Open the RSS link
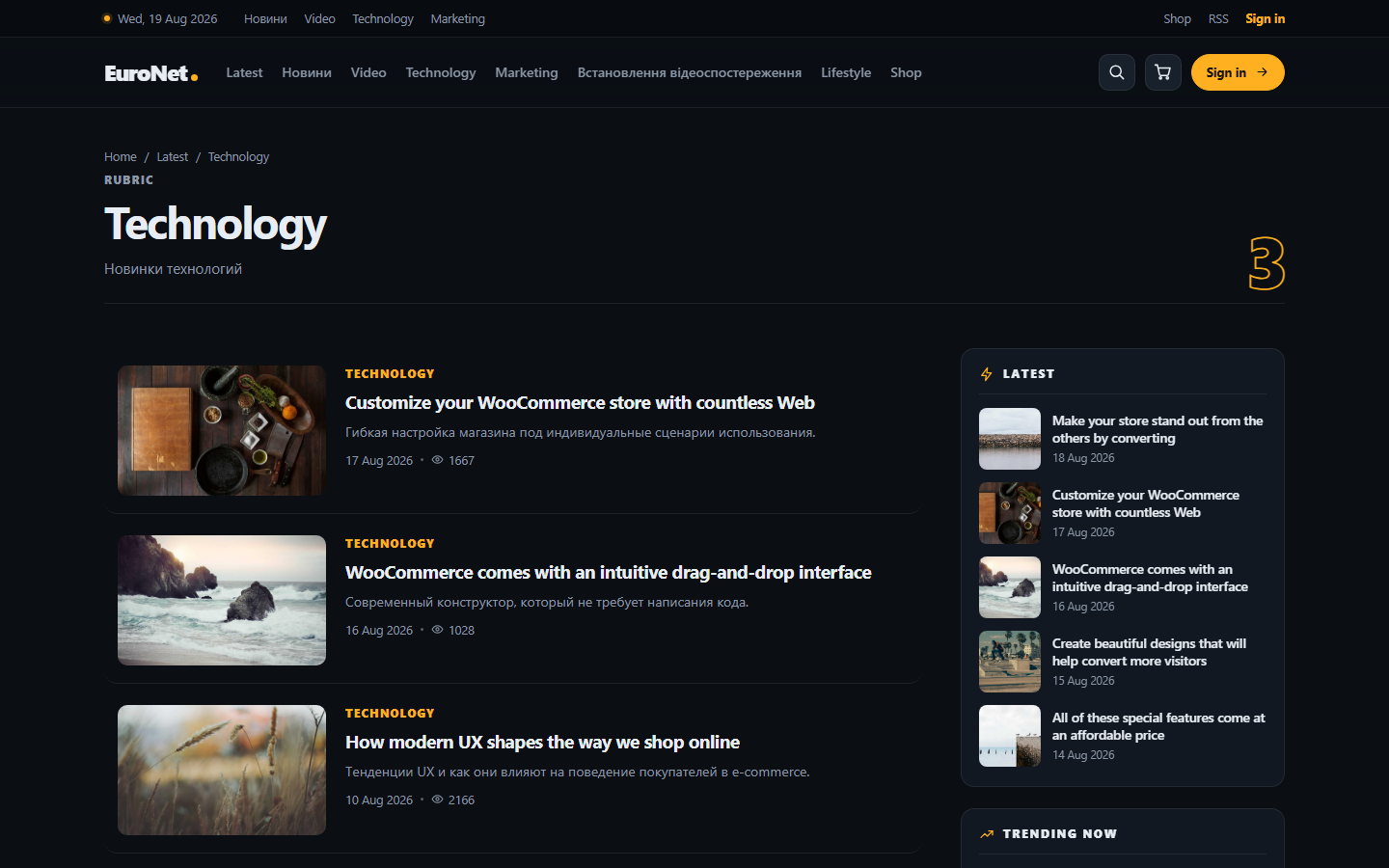Image resolution: width=1389 pixels, height=868 pixels. tap(1218, 18)
